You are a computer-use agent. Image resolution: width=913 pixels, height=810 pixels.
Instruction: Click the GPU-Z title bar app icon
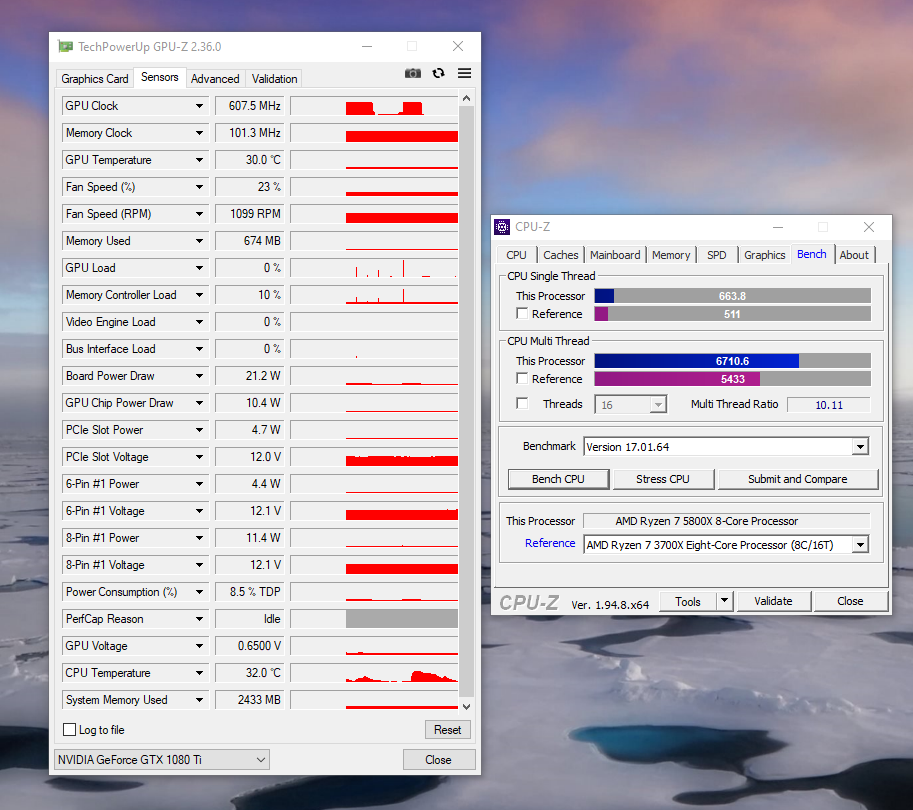(x=65, y=47)
